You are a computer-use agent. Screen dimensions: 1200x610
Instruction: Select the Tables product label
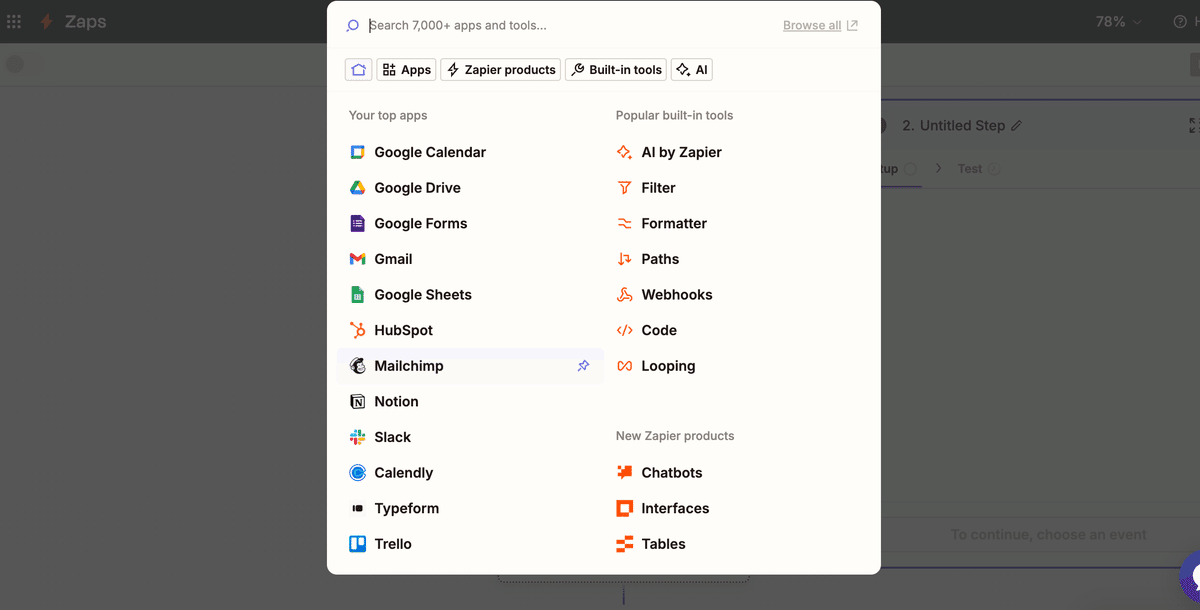pos(664,544)
